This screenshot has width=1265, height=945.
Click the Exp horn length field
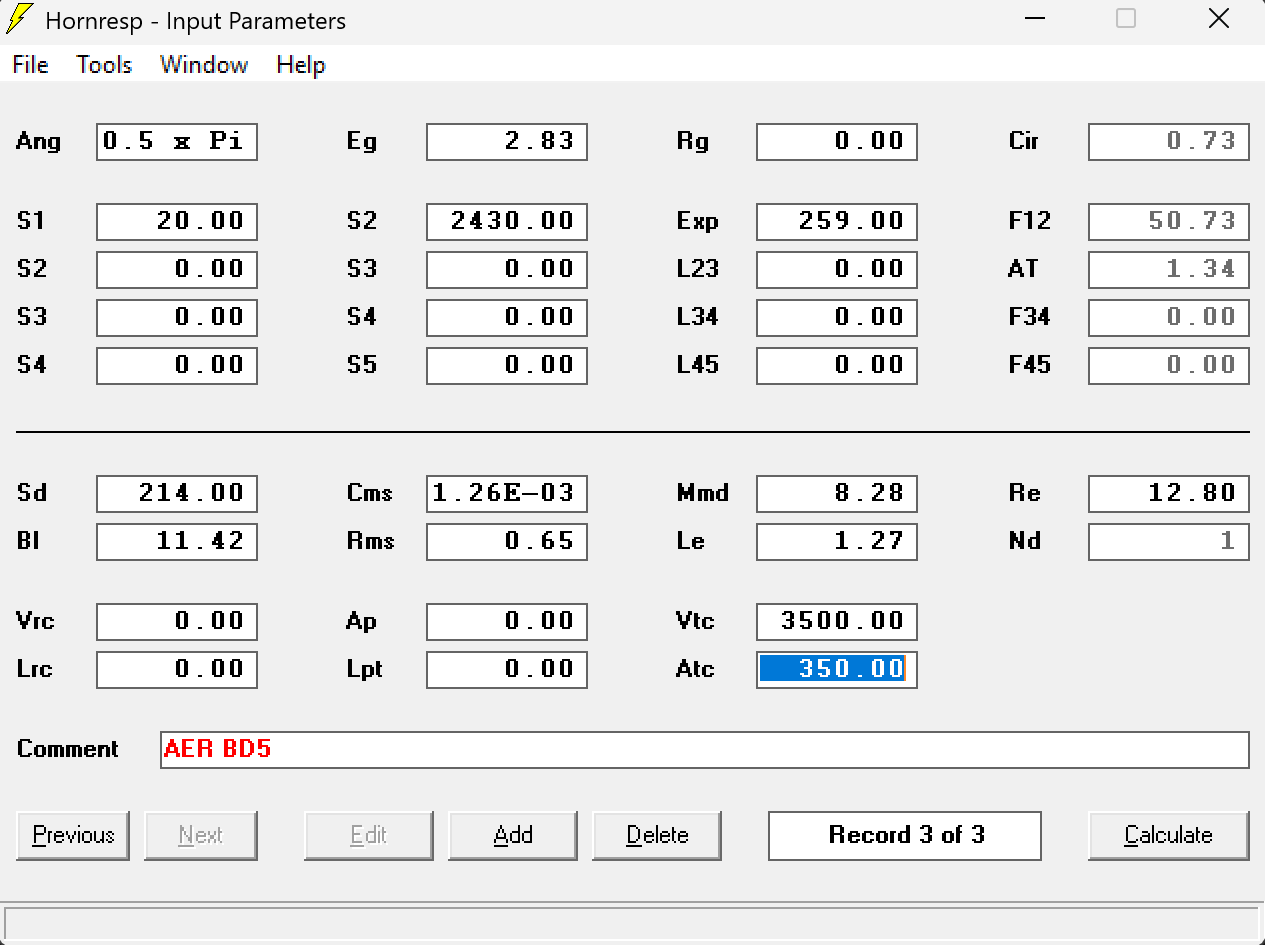click(x=836, y=222)
